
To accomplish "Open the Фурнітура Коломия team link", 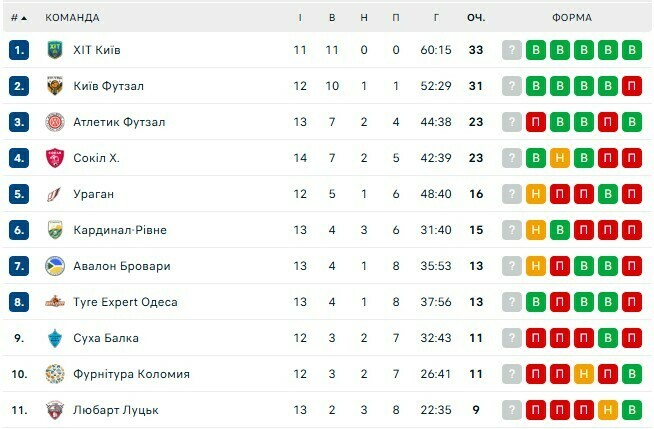I will coord(131,374).
